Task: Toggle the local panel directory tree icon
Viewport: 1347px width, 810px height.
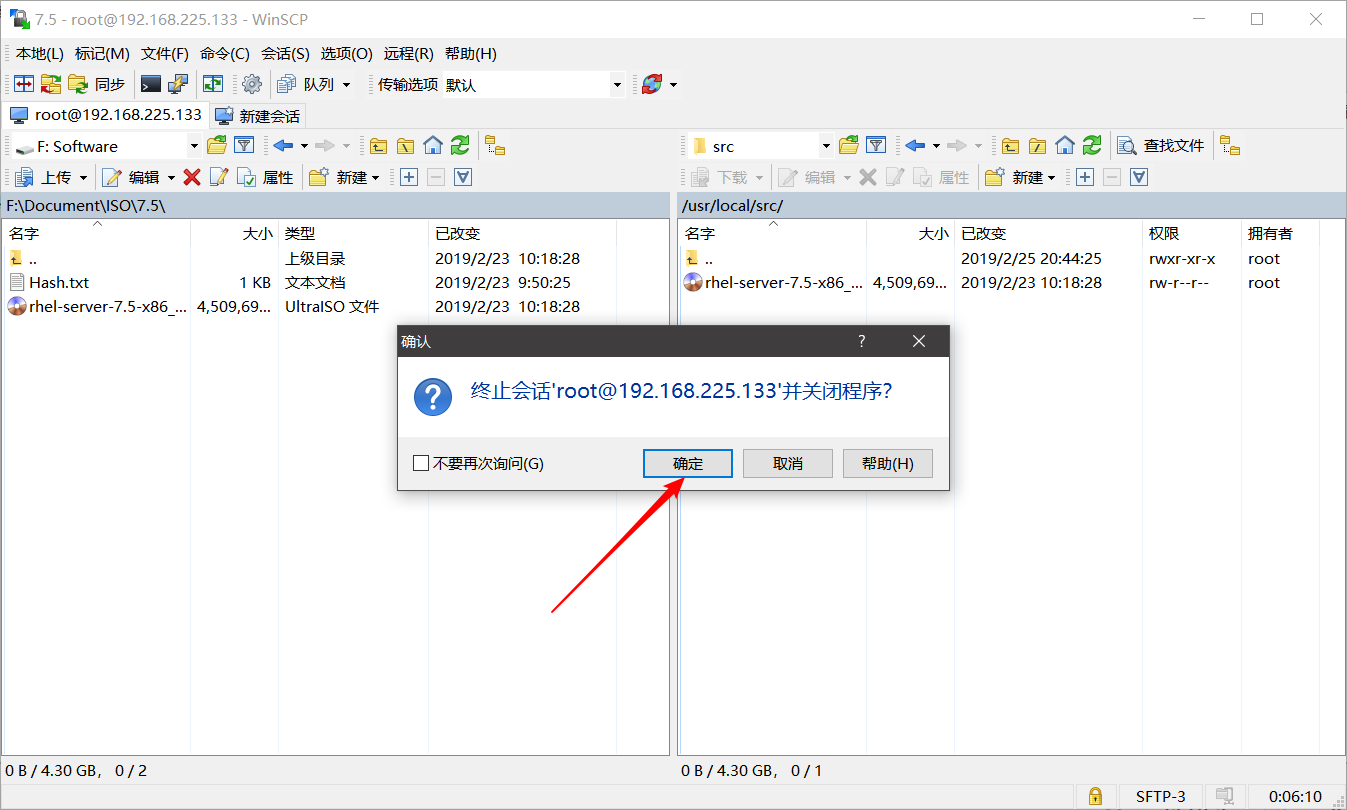Action: coord(495,146)
